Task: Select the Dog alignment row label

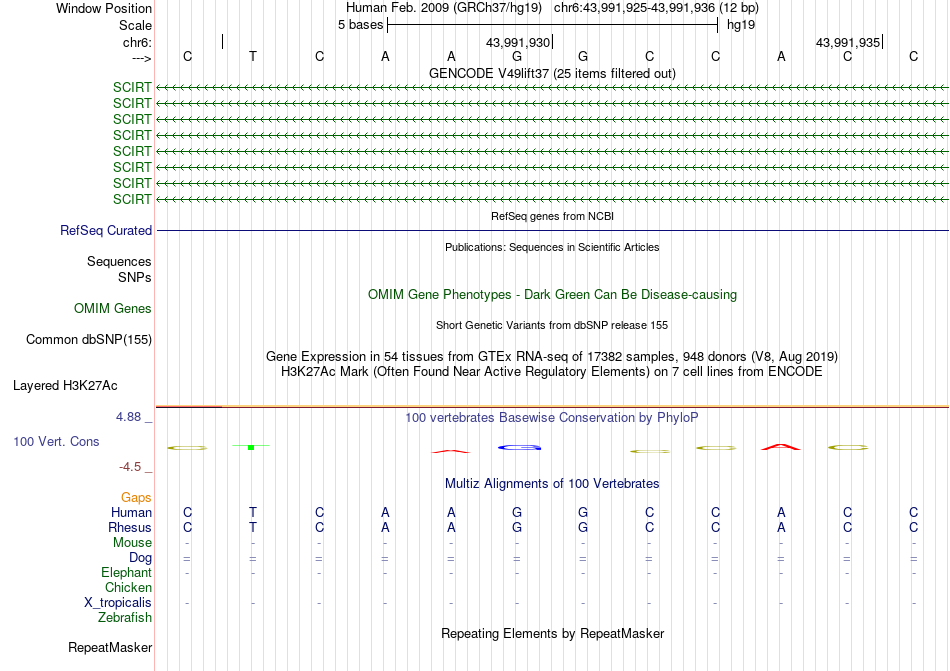Action: point(140,558)
